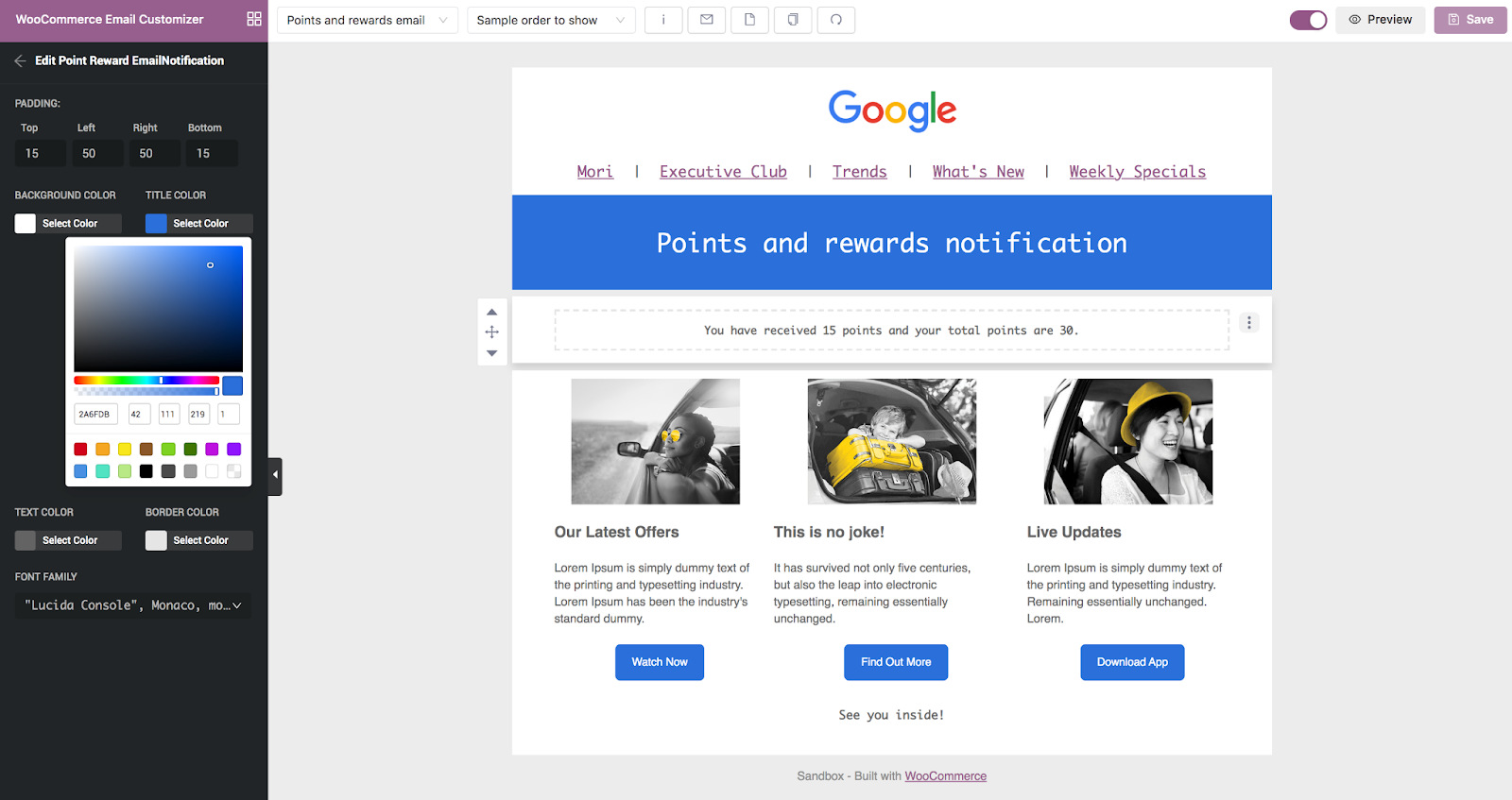Pick the red preset color swatch
Viewport: 1512px width, 800px height.
80,450
